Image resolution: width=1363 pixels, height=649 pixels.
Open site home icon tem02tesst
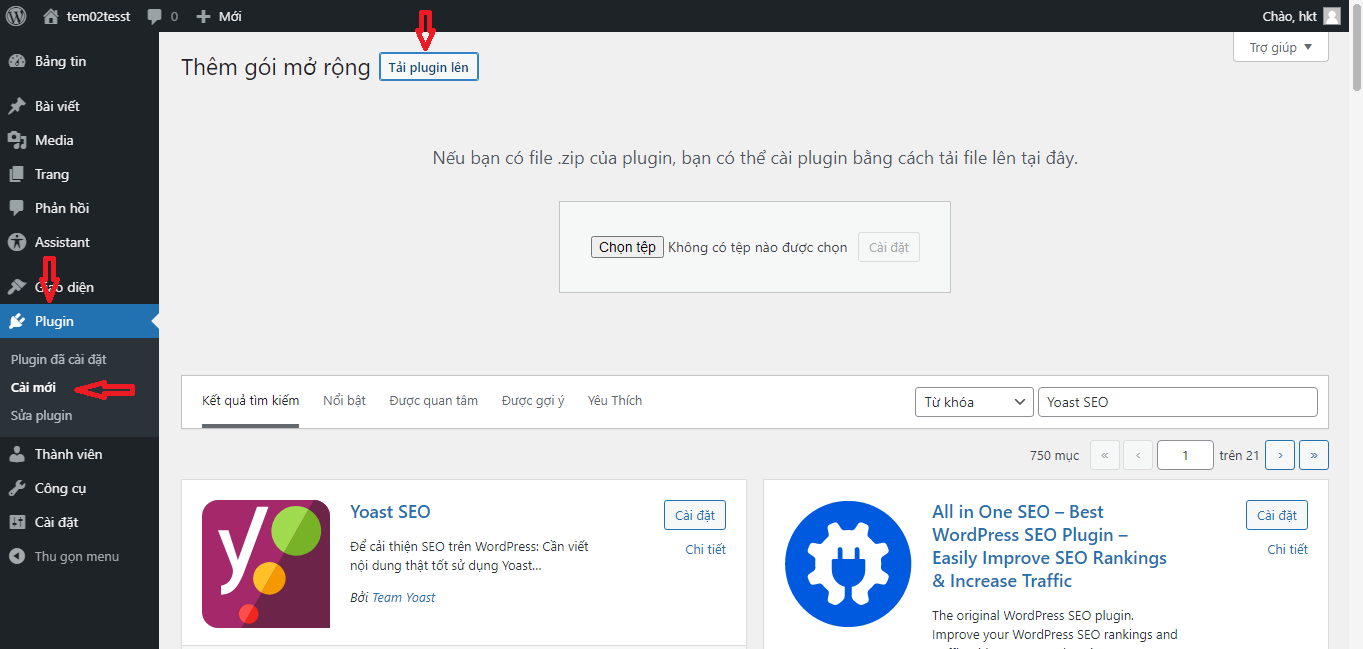point(51,16)
